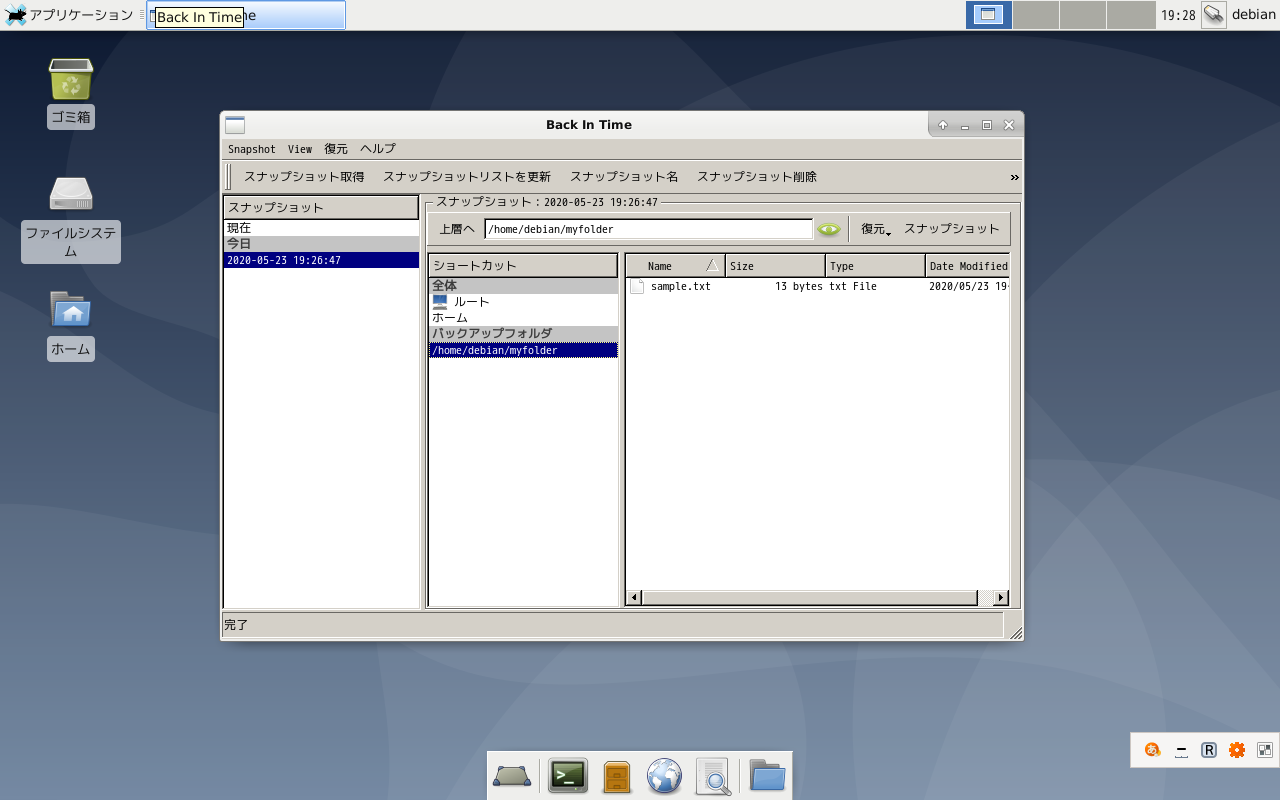The image size is (1280, 800).
Task: Click the スナップショット button beside 復元
Action: [x=952, y=229]
